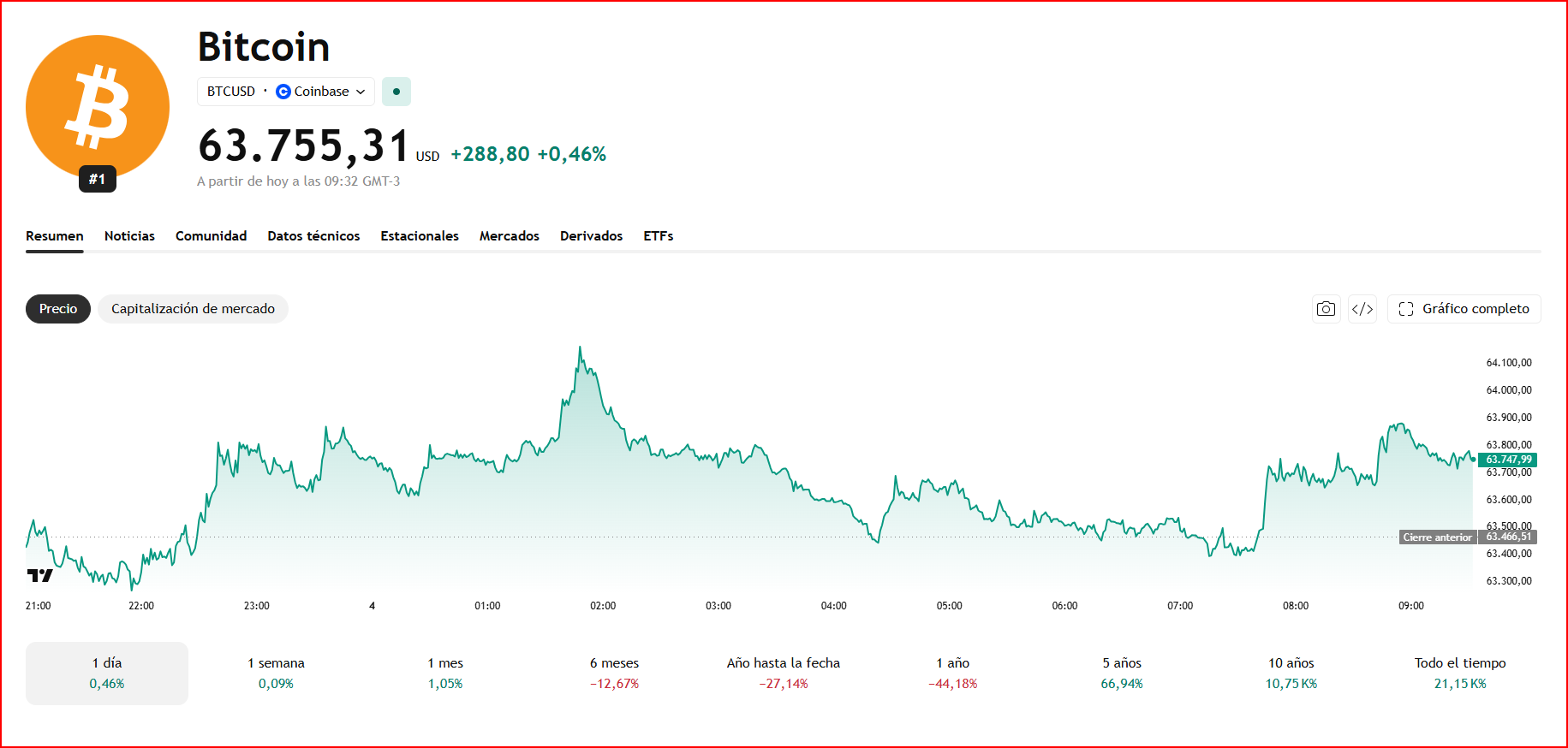Image resolution: width=1568 pixels, height=748 pixels.
Task: Expand the BTCUSD Coinbase exchange dropdown
Action: [x=286, y=92]
